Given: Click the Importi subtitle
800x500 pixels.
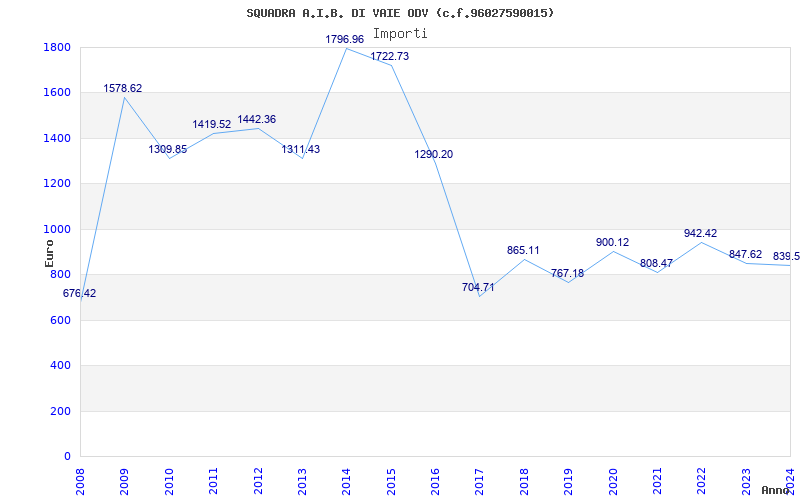Looking at the screenshot, I should point(400,34).
